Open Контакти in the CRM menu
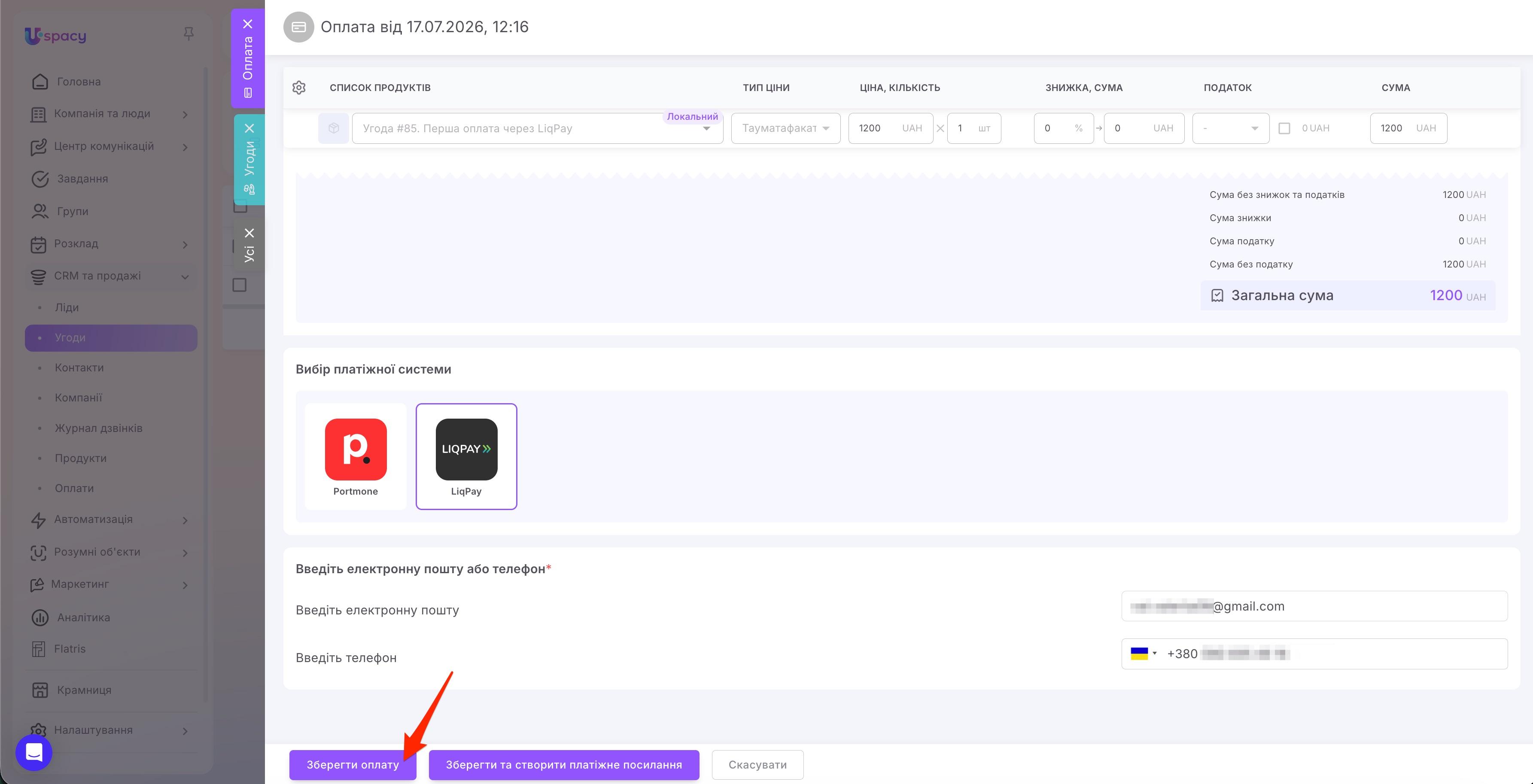1533x784 pixels. pos(79,368)
